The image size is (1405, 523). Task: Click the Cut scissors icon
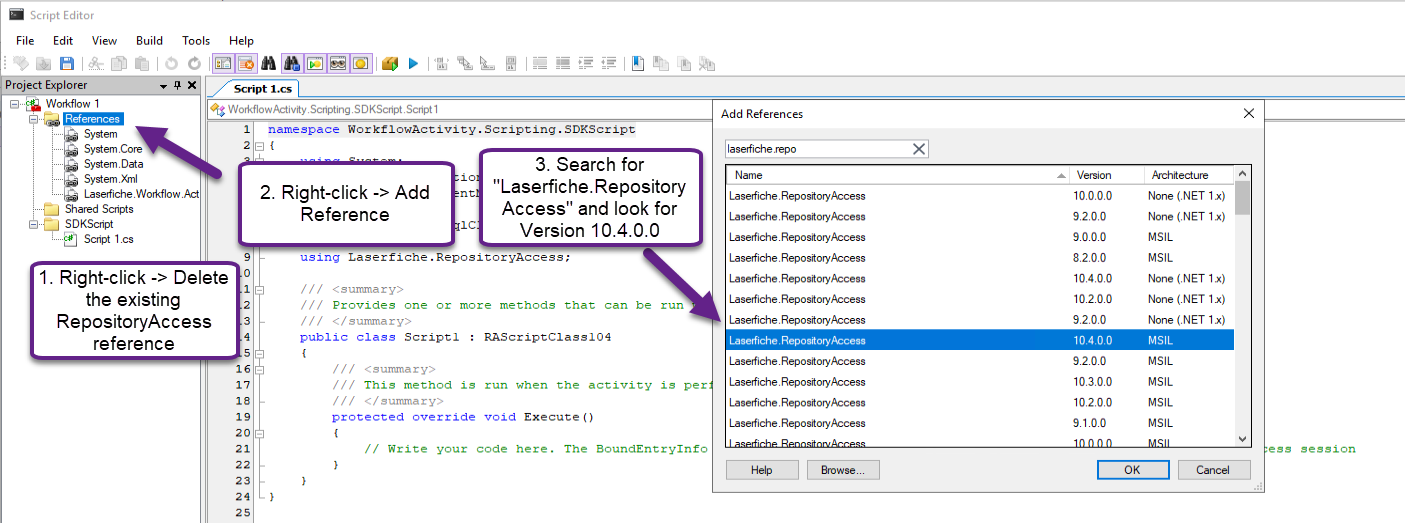96,63
